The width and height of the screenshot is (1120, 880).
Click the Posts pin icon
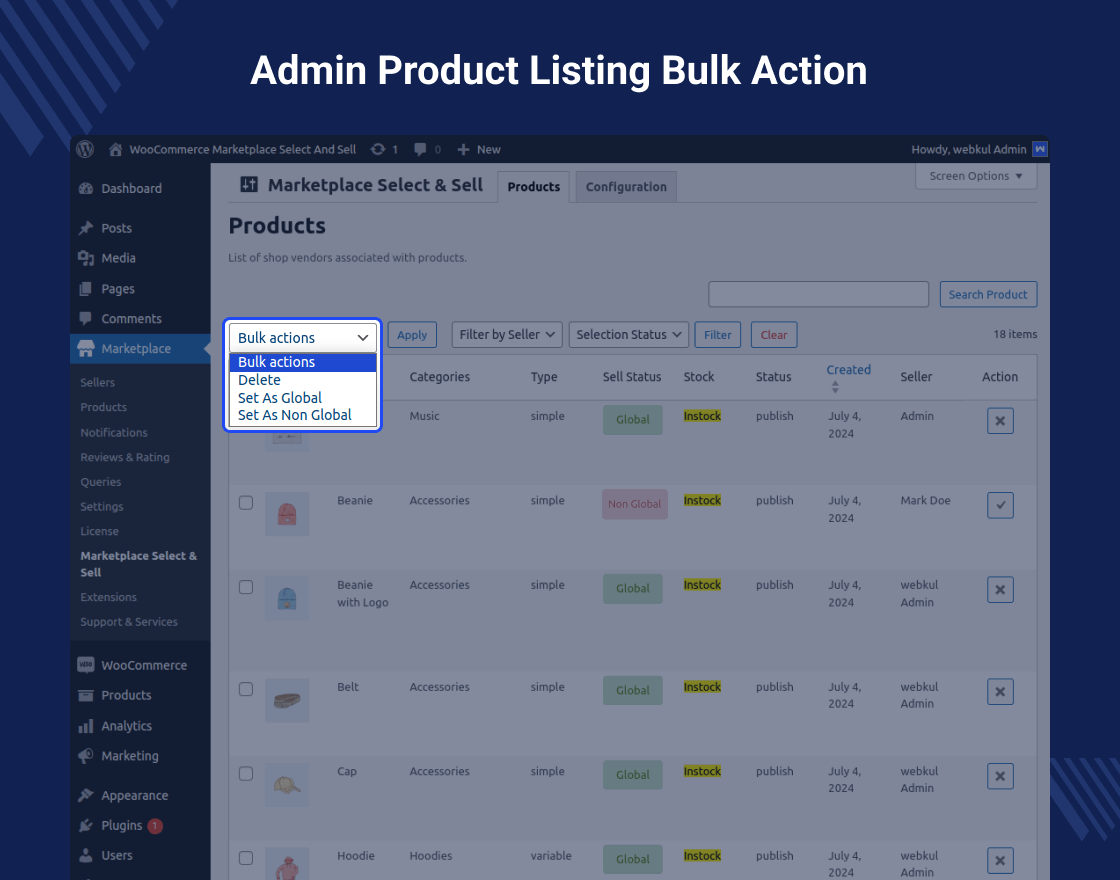click(x=86, y=228)
